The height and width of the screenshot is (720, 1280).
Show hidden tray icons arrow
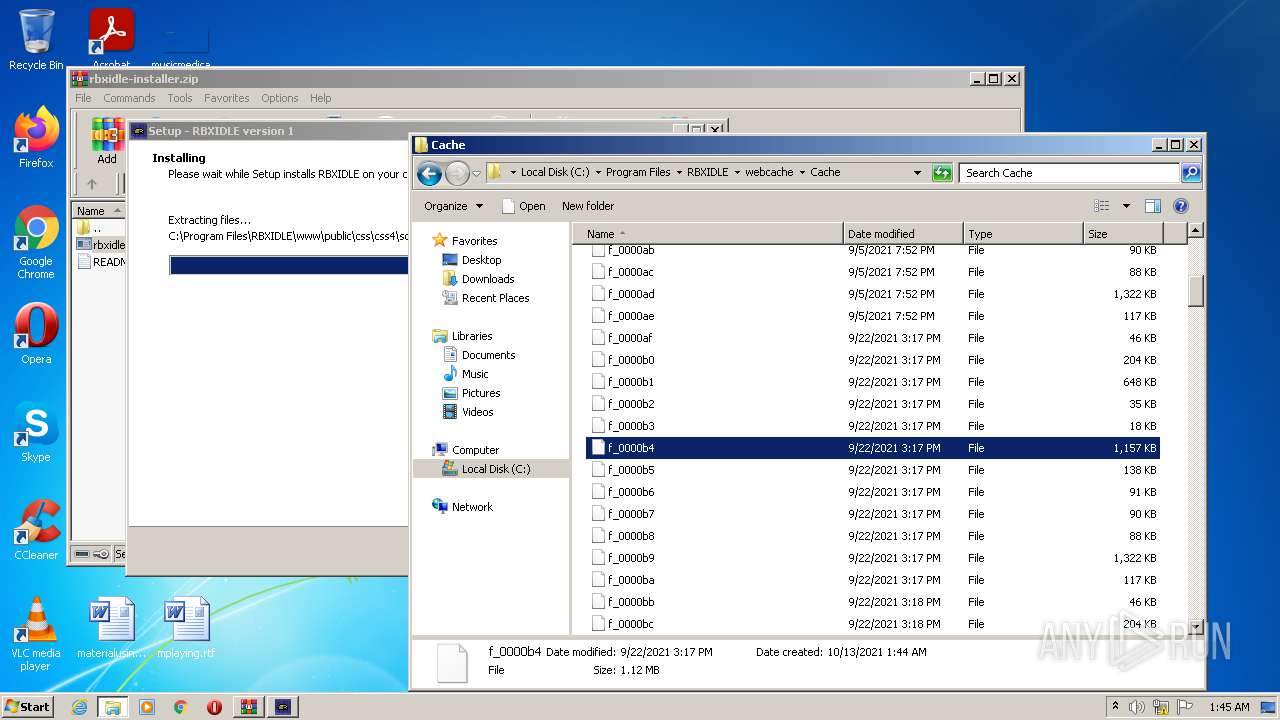pyautogui.click(x=1115, y=707)
